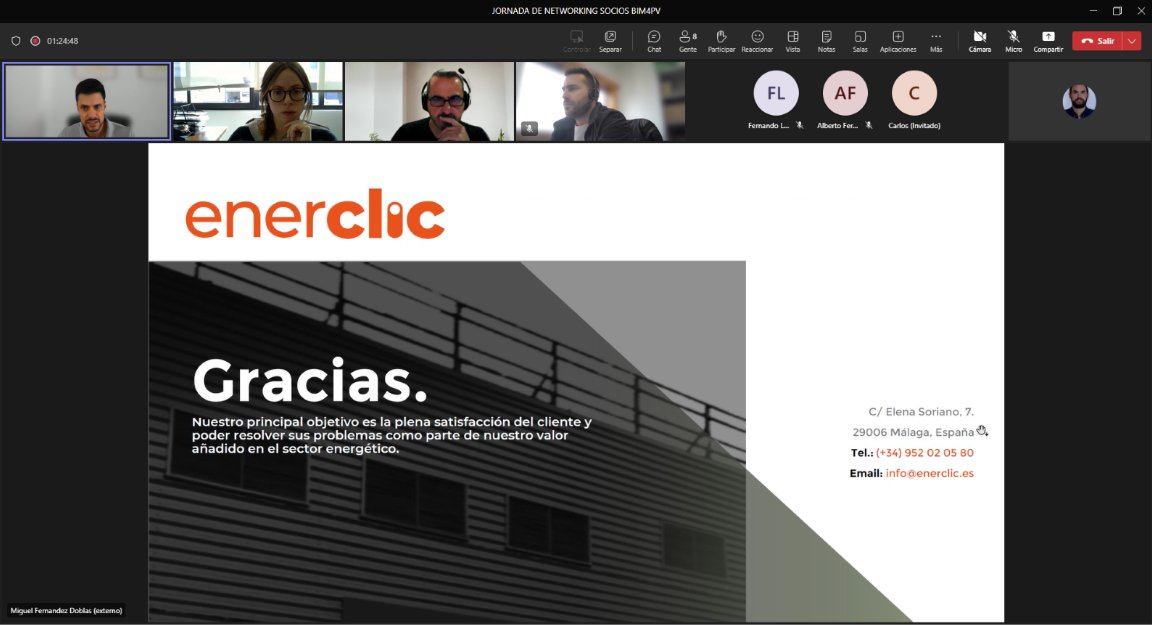Add Aplicaciones to the meeting
The image size is (1152, 625).
[898, 41]
